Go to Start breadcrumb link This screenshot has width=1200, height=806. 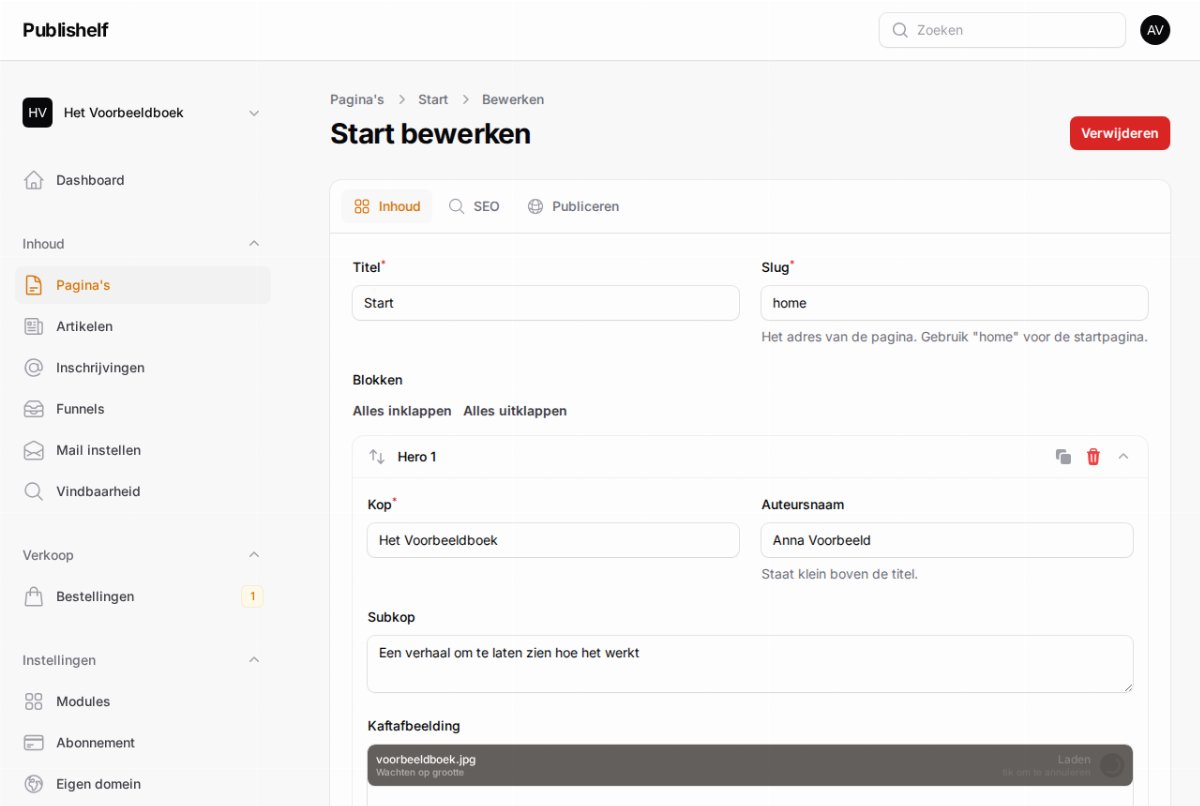click(433, 99)
